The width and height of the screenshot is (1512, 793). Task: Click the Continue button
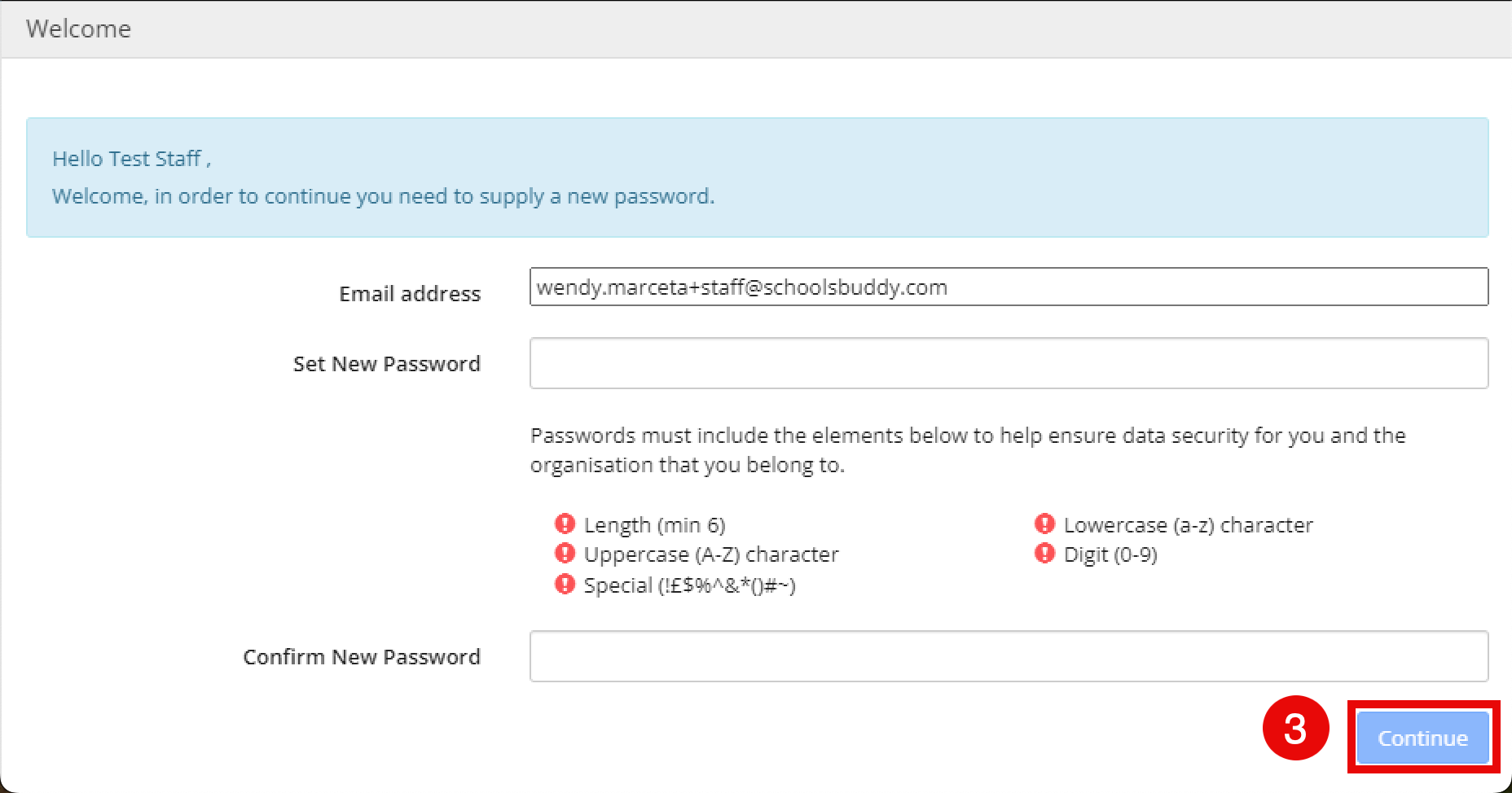1422,738
